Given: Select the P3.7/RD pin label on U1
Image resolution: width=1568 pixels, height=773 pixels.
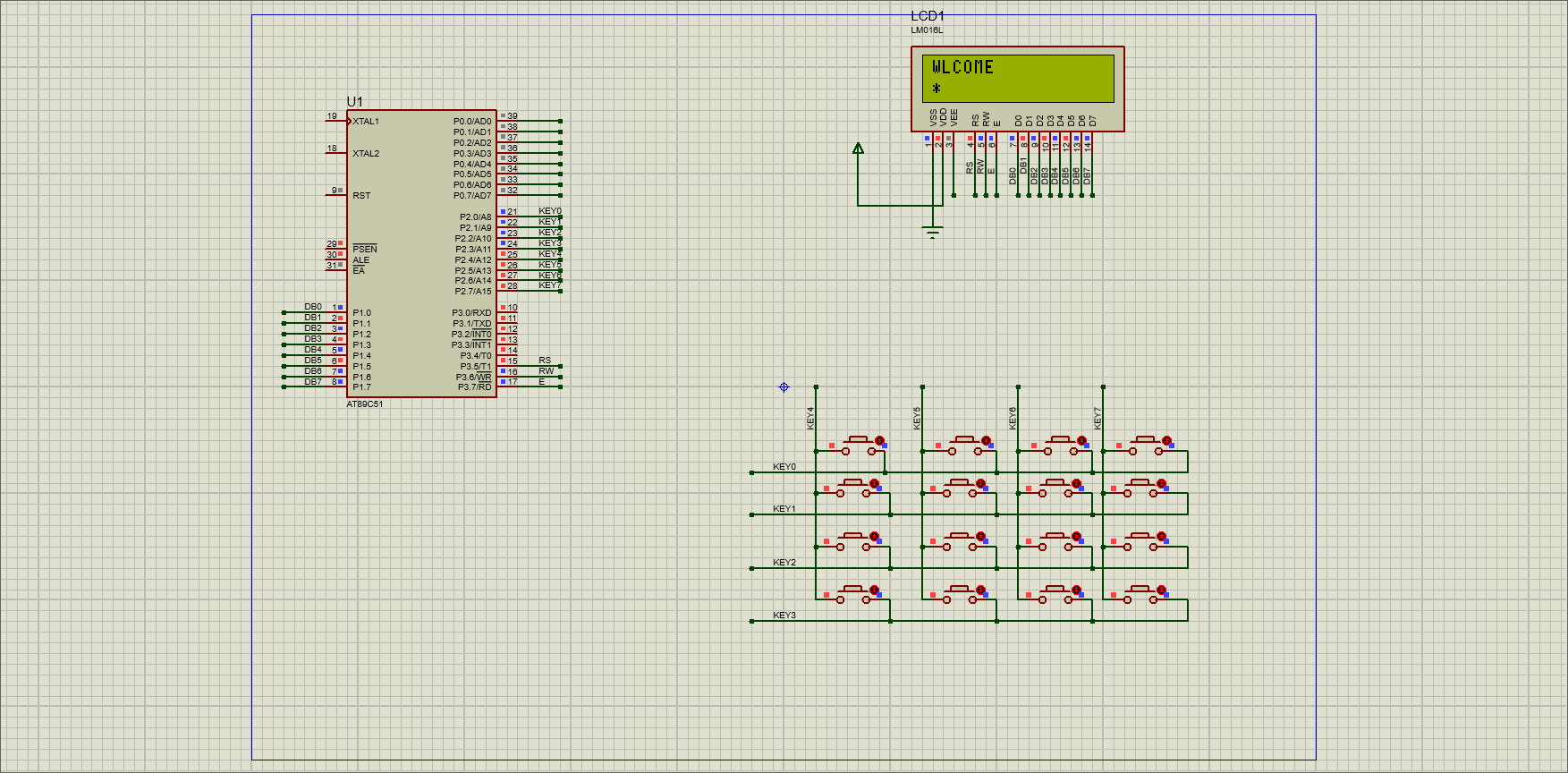Looking at the screenshot, I should (475, 387).
